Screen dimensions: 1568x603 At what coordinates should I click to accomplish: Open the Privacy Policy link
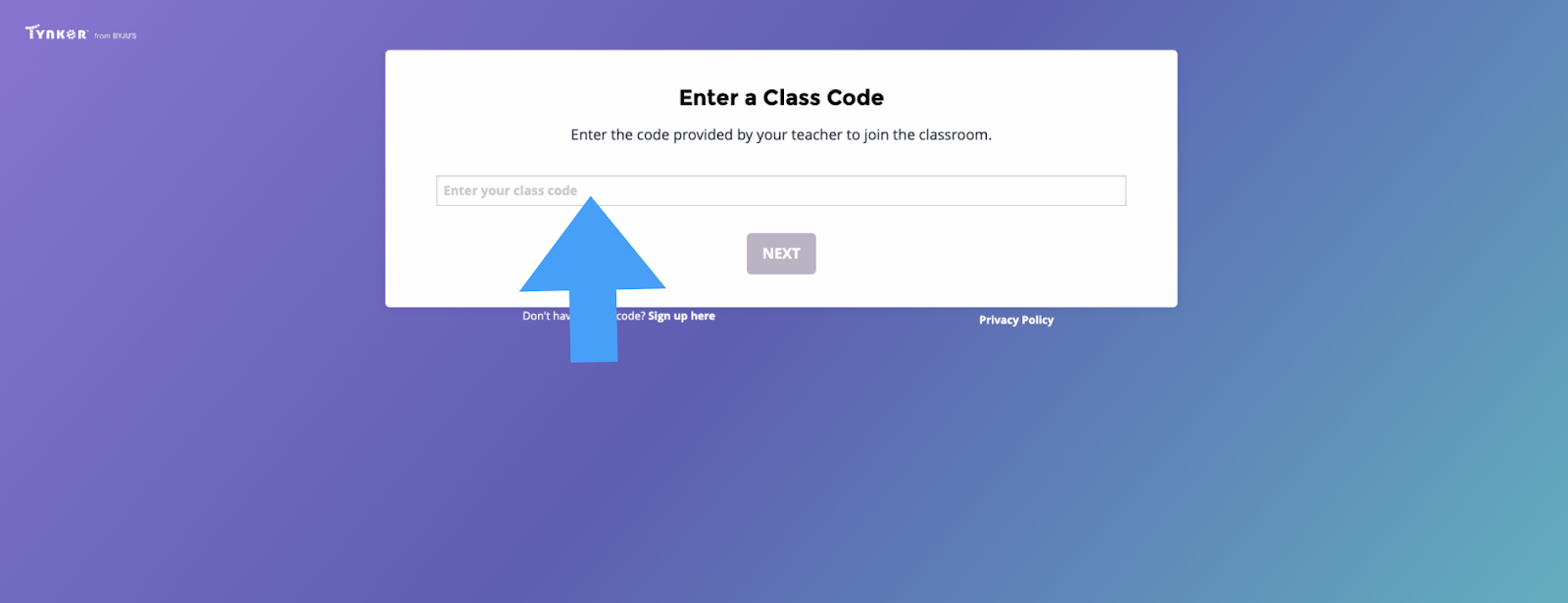pyautogui.click(x=1016, y=320)
